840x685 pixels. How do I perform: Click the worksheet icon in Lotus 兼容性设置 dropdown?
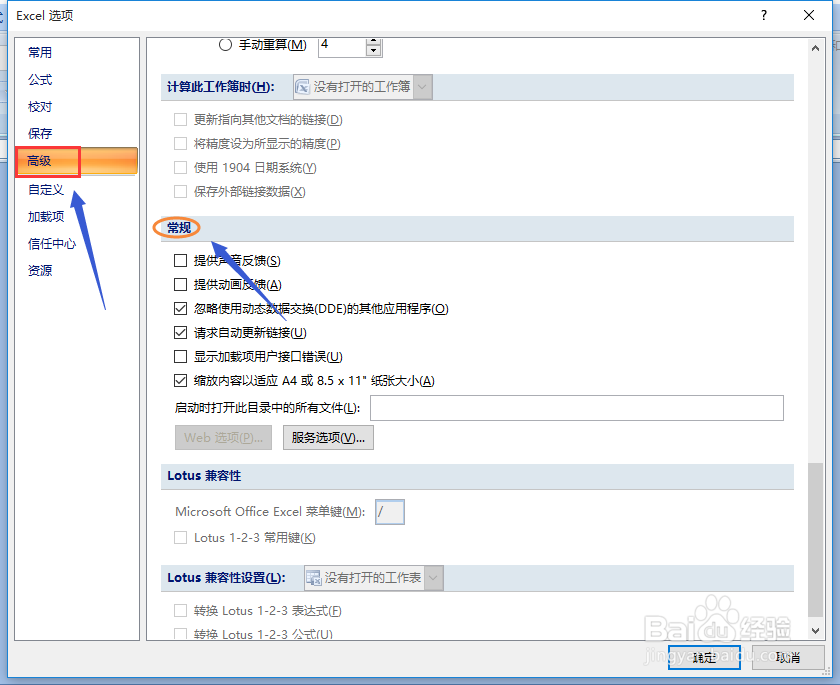tap(313, 578)
